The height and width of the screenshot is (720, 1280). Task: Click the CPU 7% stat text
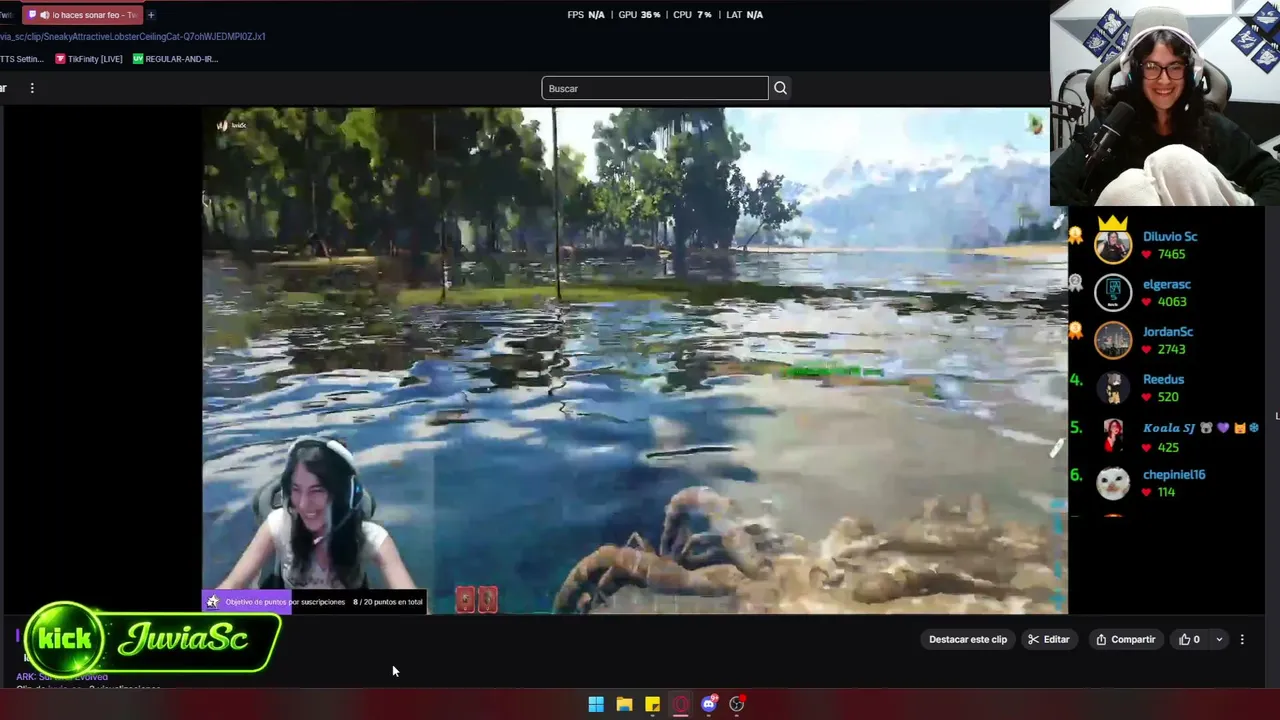click(x=692, y=15)
